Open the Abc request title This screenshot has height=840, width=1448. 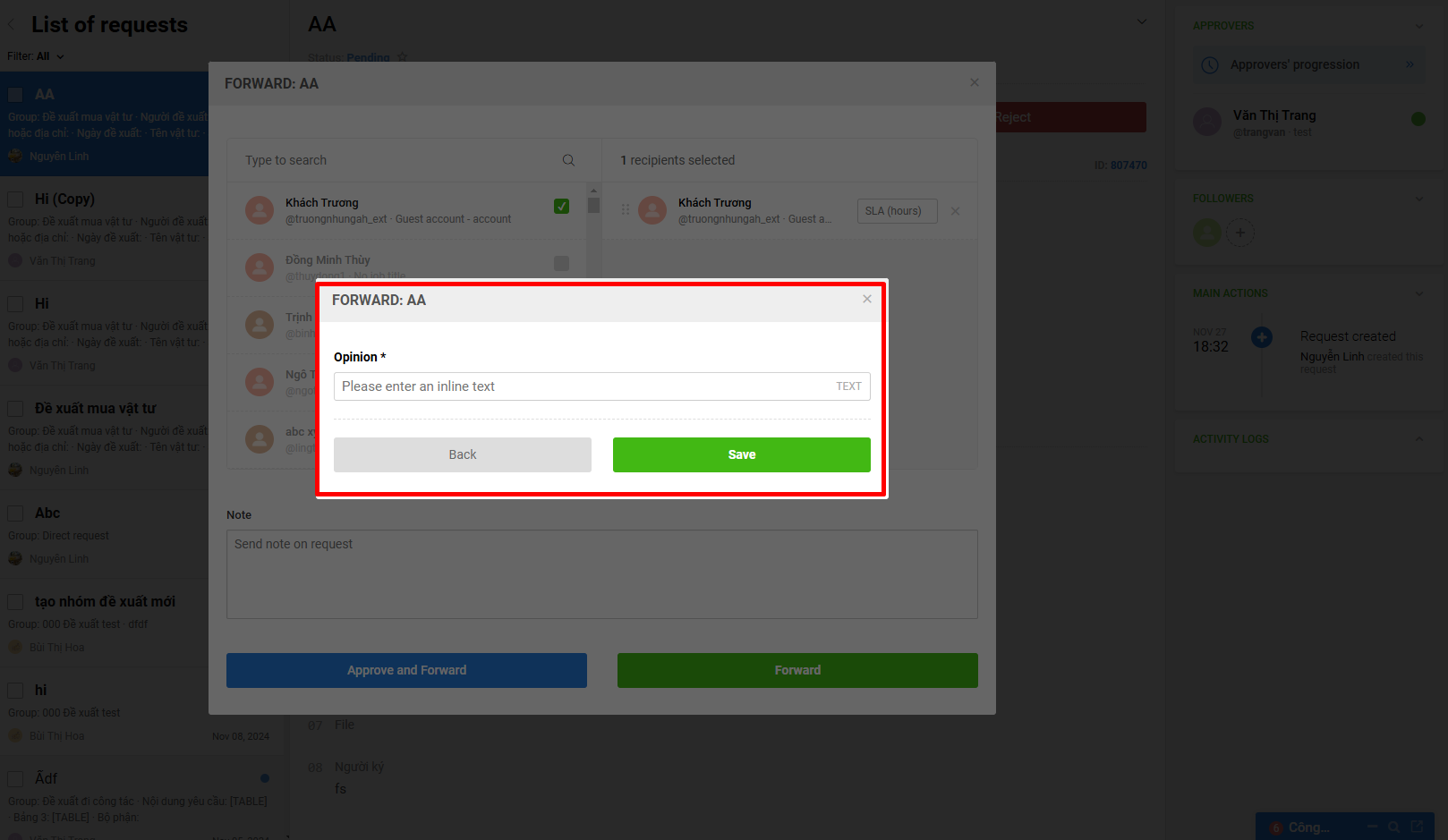tap(47, 513)
